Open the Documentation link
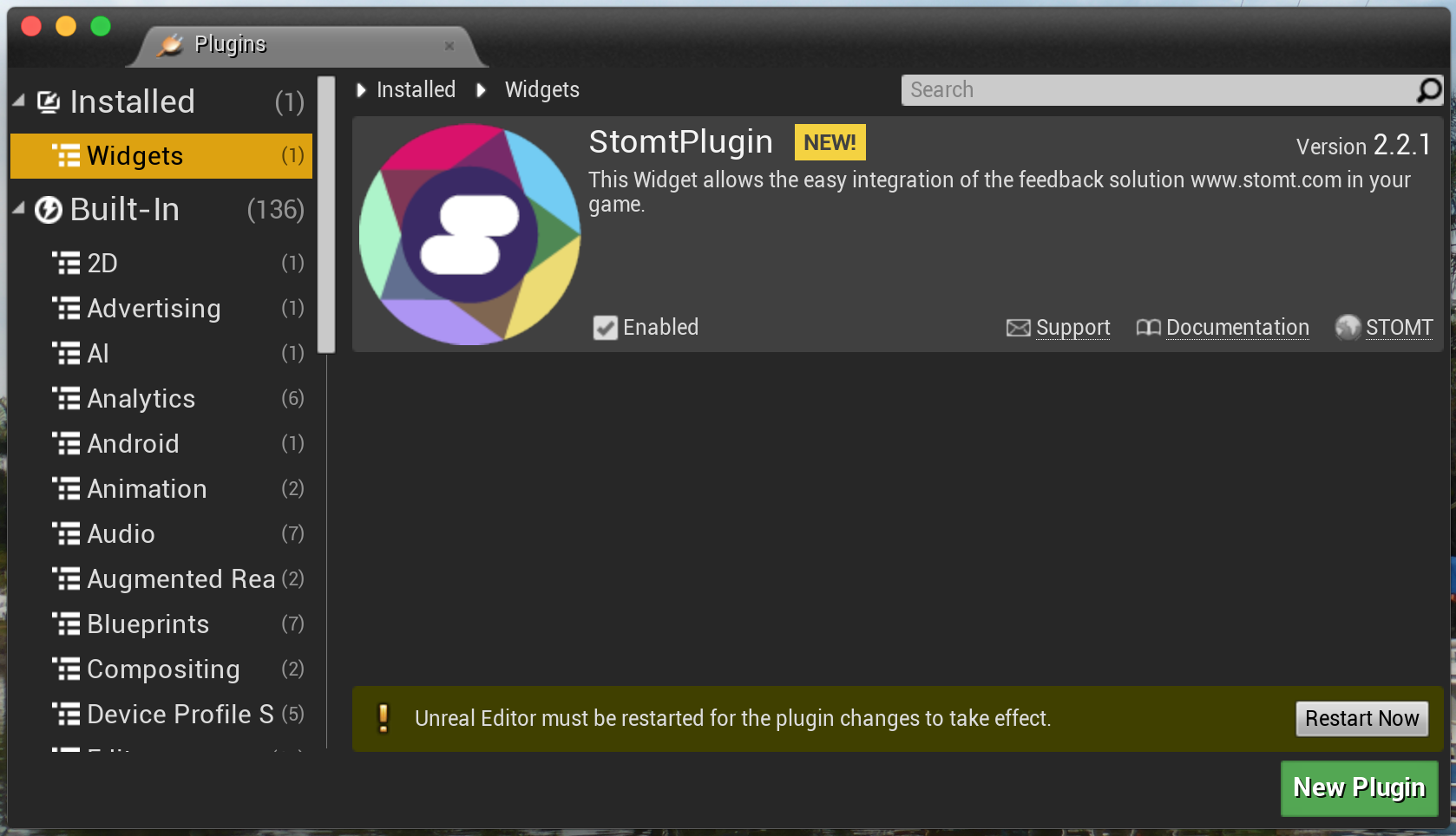Viewport: 1456px width, 836px height. [1237, 328]
